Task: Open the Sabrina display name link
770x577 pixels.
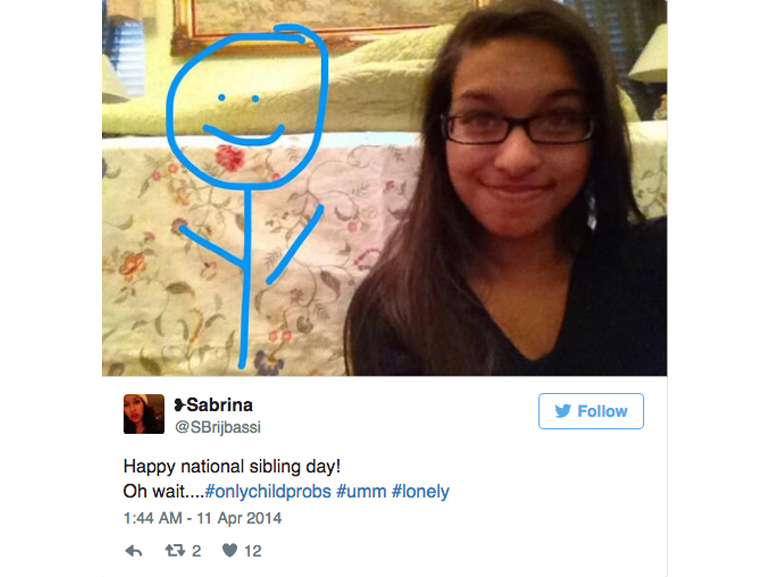Action: [x=220, y=405]
